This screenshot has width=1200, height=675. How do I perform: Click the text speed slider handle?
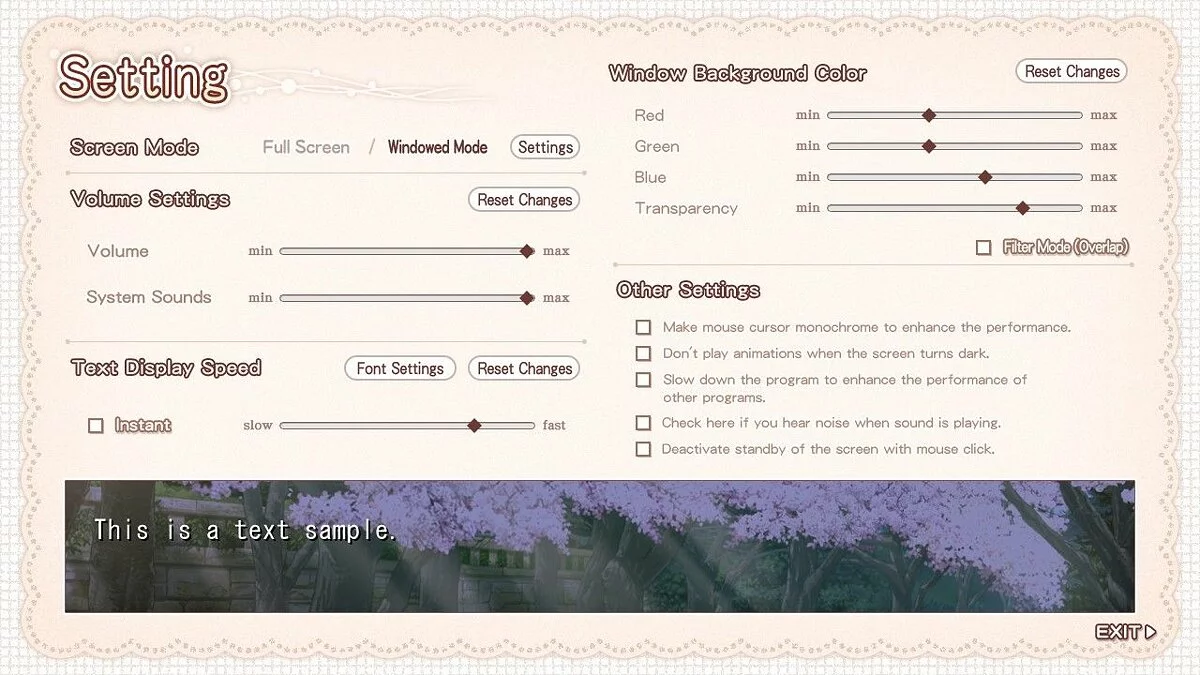click(x=474, y=425)
